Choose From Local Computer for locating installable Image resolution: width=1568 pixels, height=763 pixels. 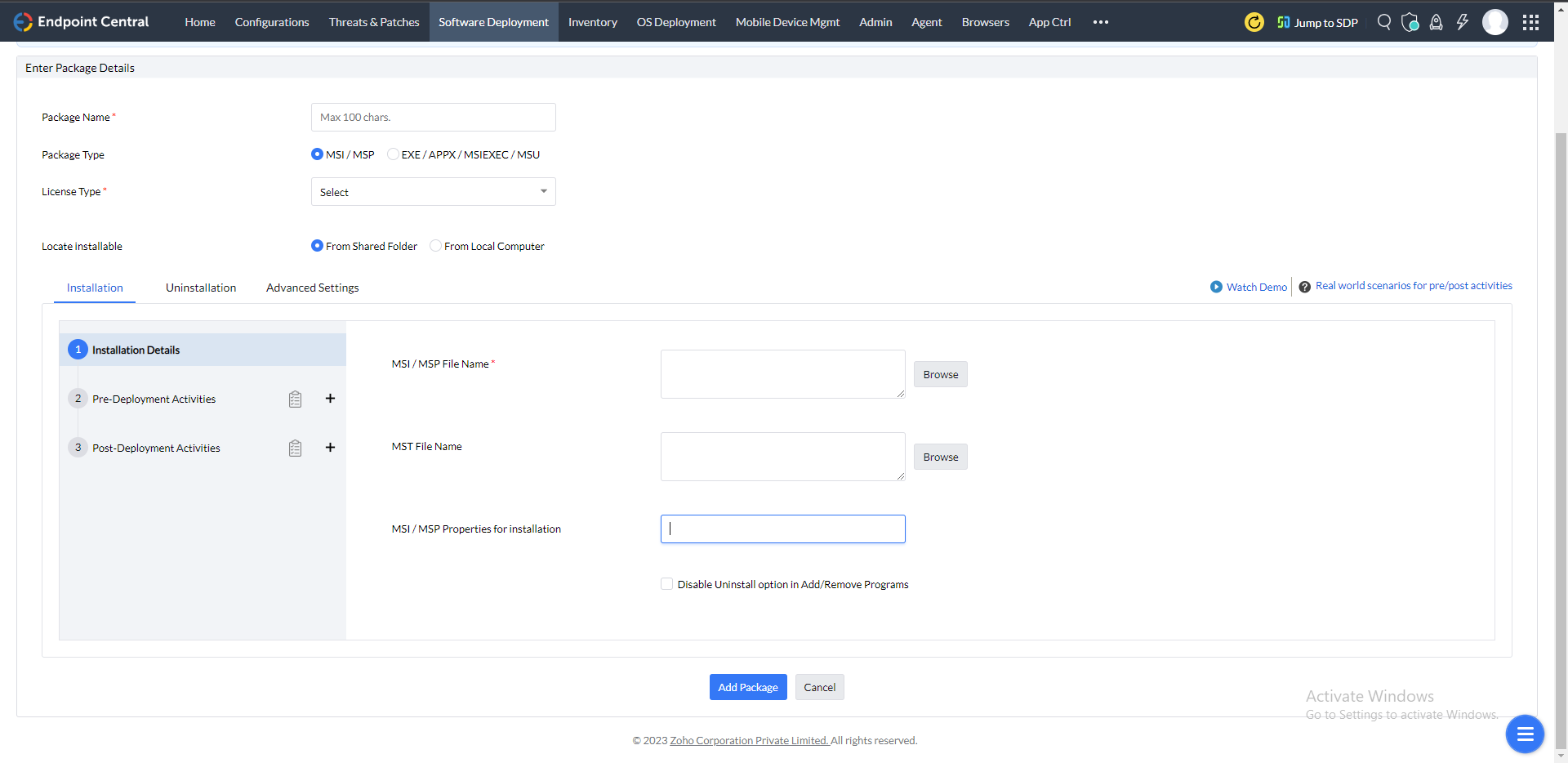[x=435, y=245]
